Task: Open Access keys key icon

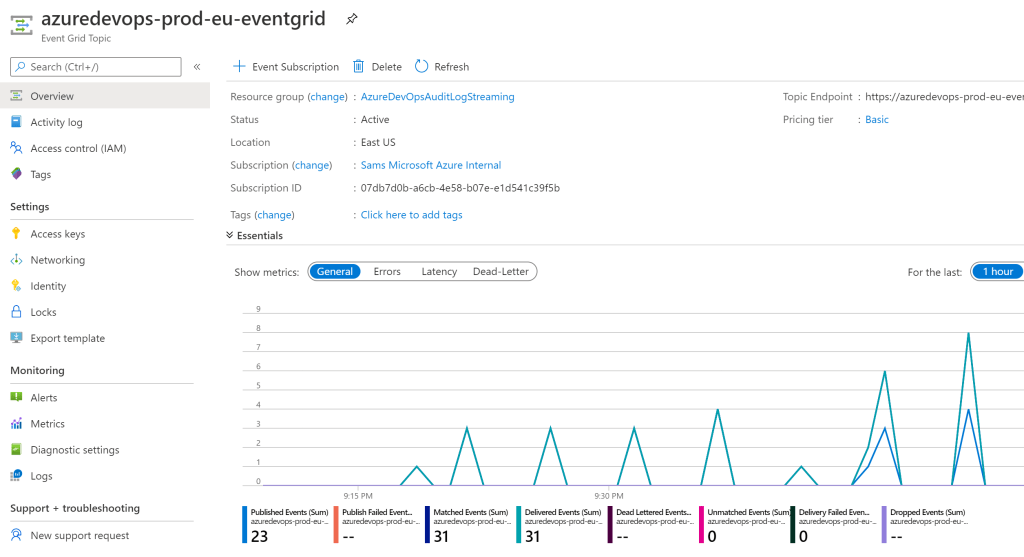Action: click(16, 234)
